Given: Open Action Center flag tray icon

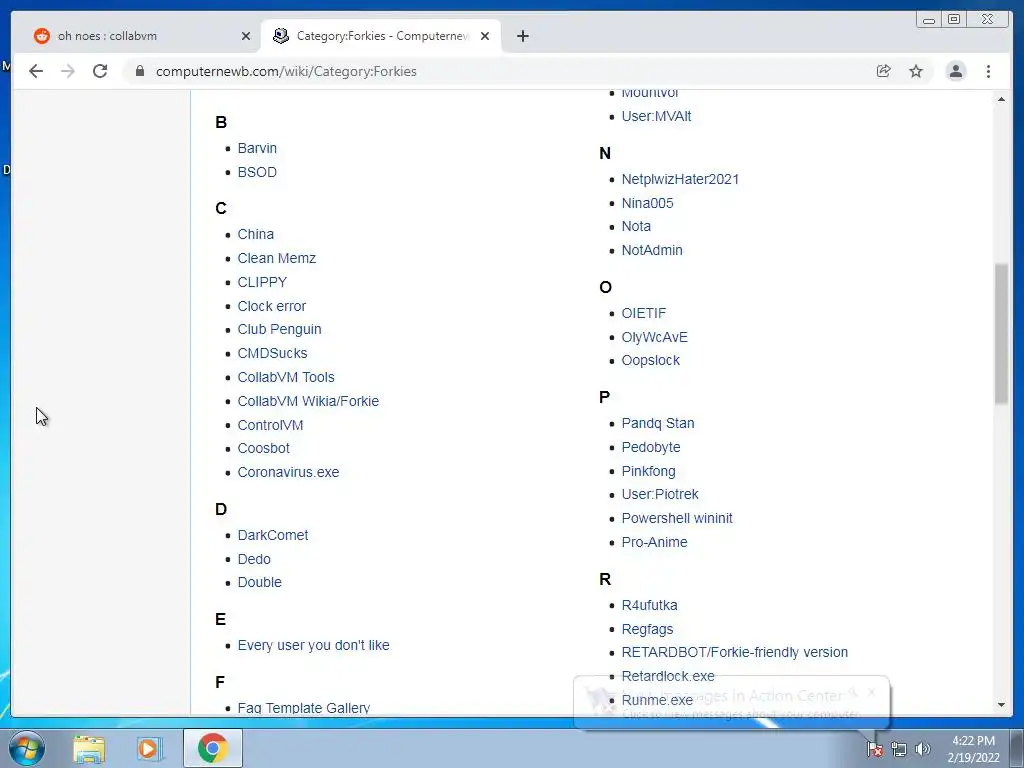Looking at the screenshot, I should [875, 749].
